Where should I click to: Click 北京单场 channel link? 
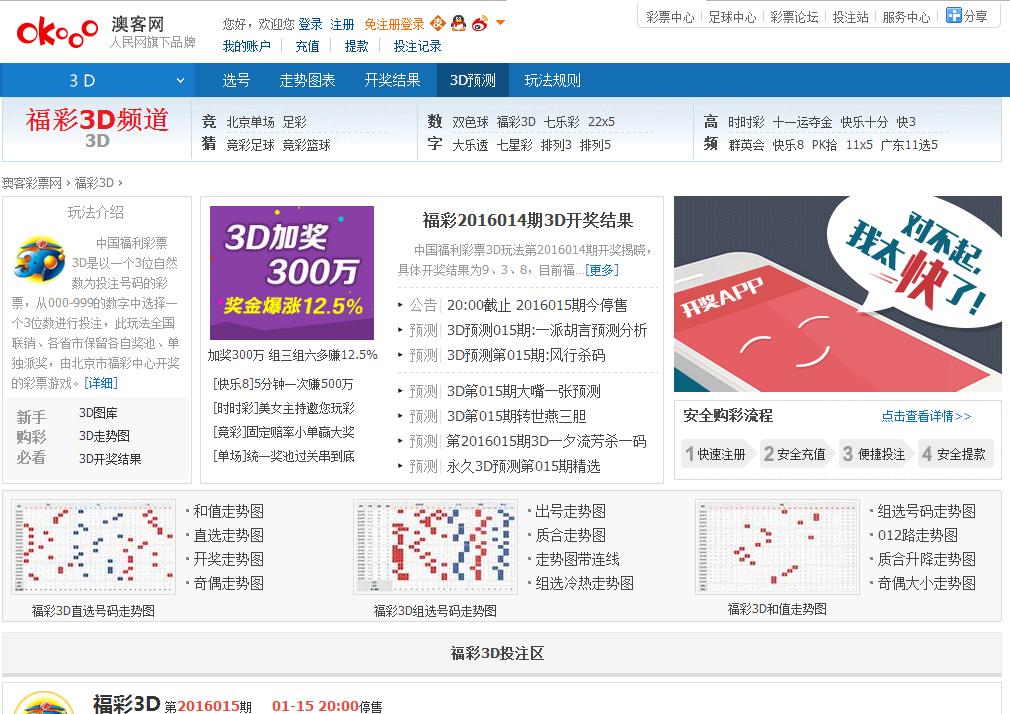coord(250,122)
